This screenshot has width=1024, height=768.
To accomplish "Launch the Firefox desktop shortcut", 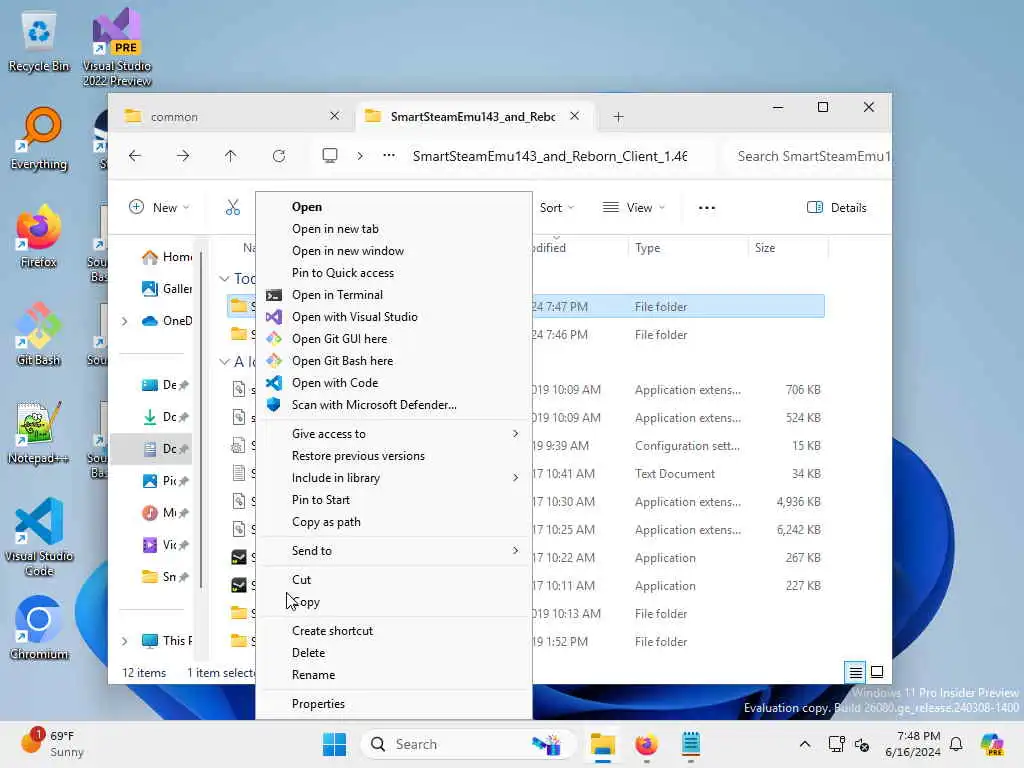I will [x=39, y=237].
